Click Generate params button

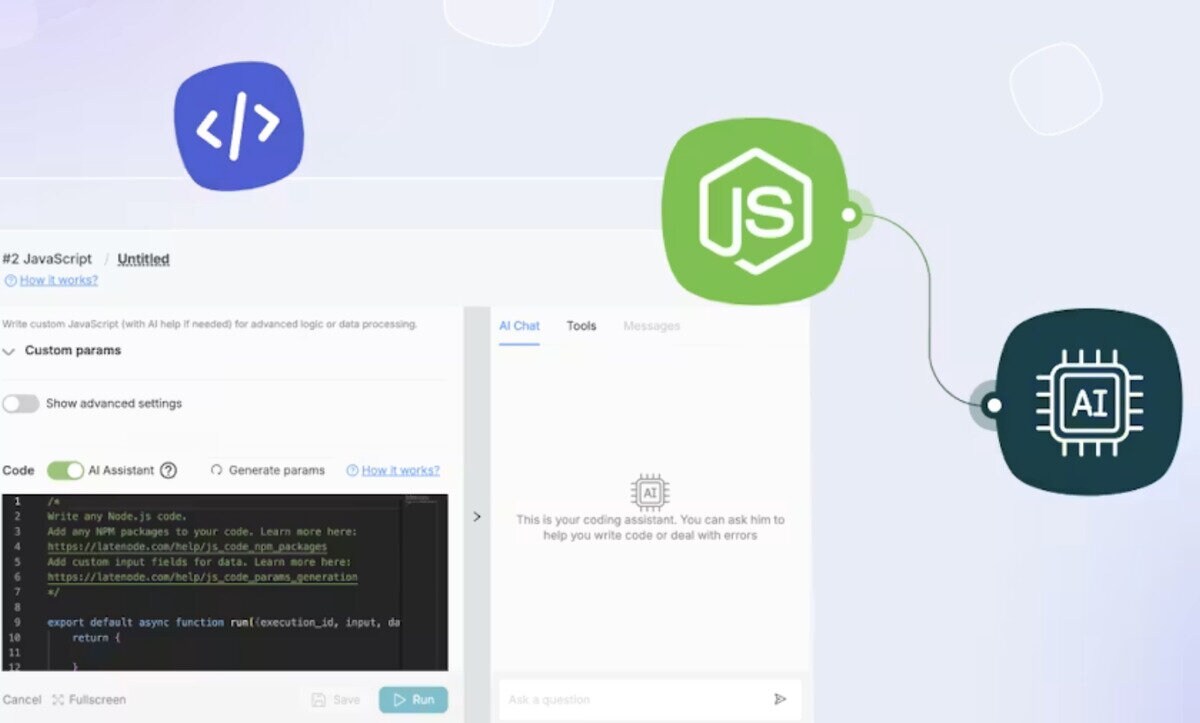point(267,470)
